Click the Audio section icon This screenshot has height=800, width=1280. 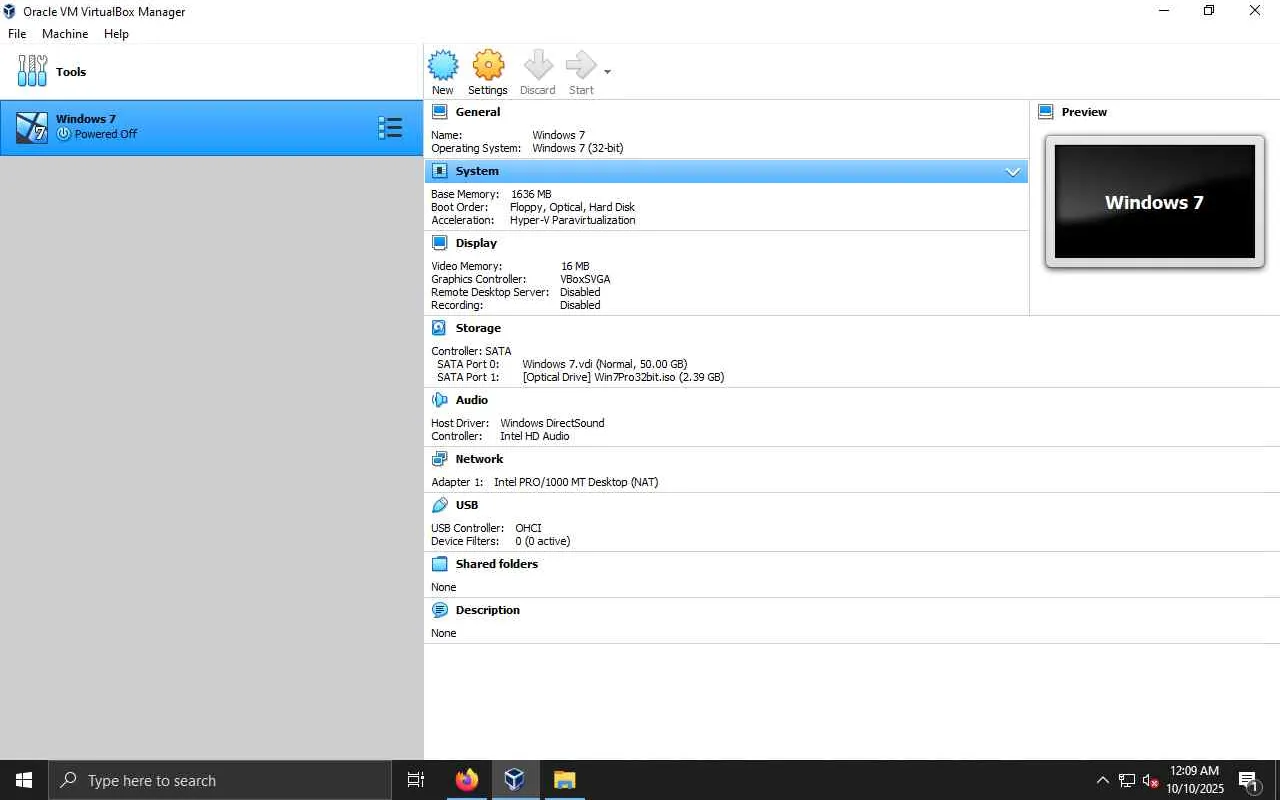click(439, 400)
